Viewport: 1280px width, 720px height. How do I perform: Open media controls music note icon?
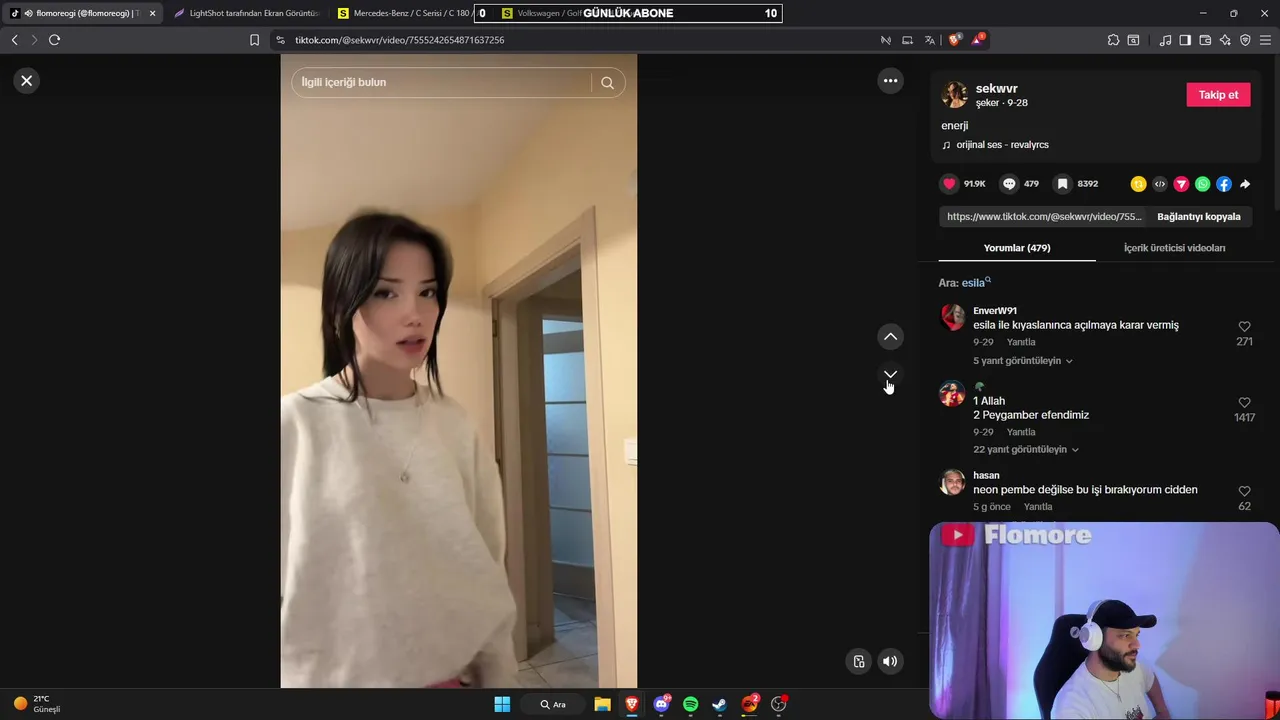1165,40
